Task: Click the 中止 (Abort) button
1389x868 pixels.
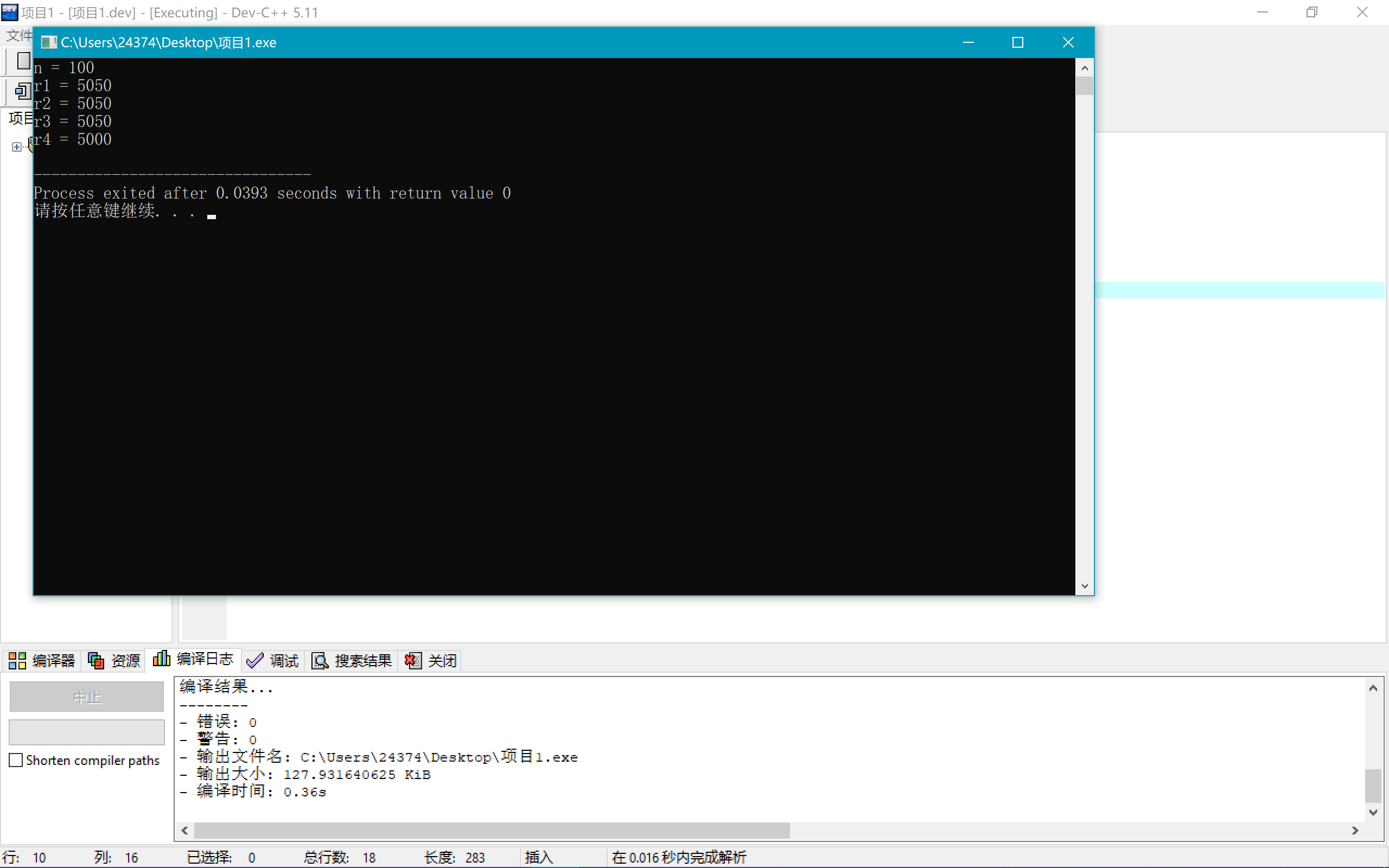Action: click(x=87, y=697)
